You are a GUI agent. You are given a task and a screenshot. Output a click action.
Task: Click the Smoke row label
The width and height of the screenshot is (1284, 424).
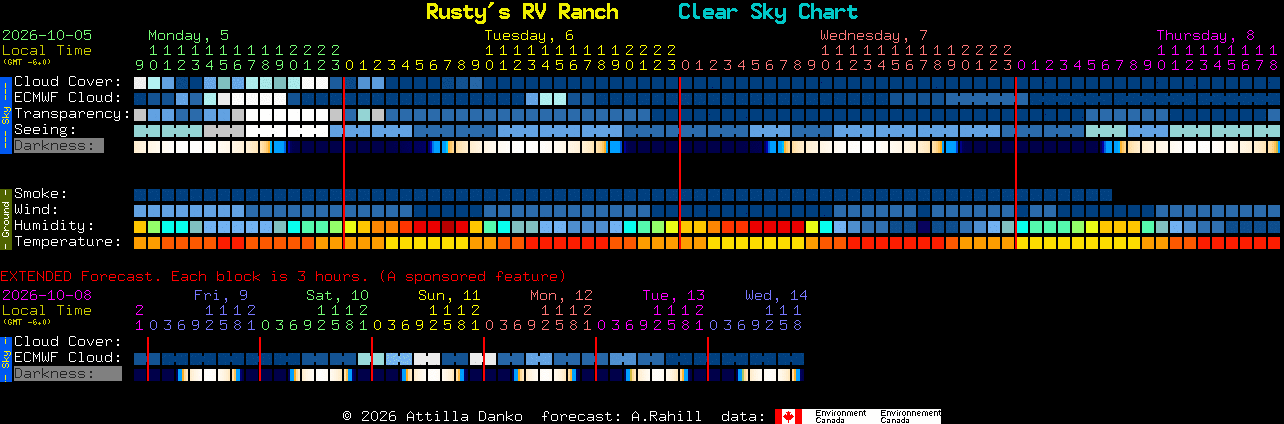point(41,194)
